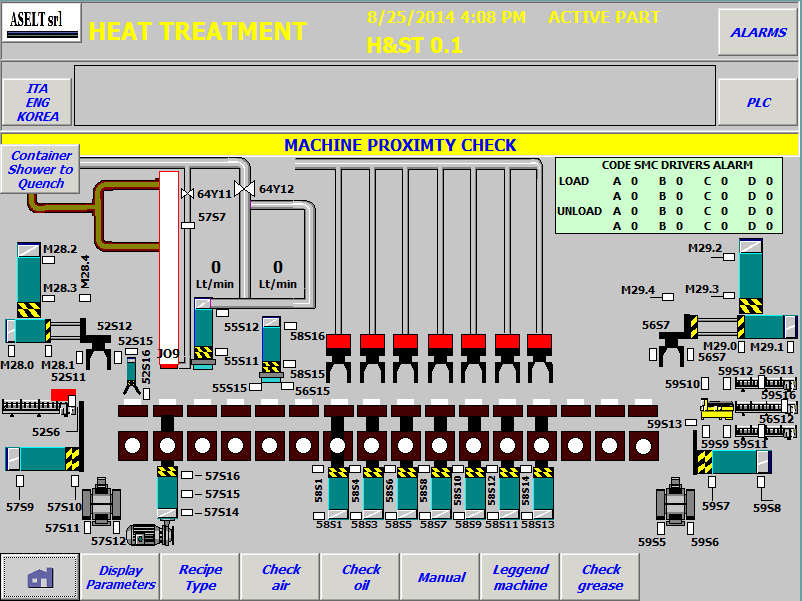Click the yellow machine icon near 59S10
Screen dimensions: 802x601
click(717, 410)
